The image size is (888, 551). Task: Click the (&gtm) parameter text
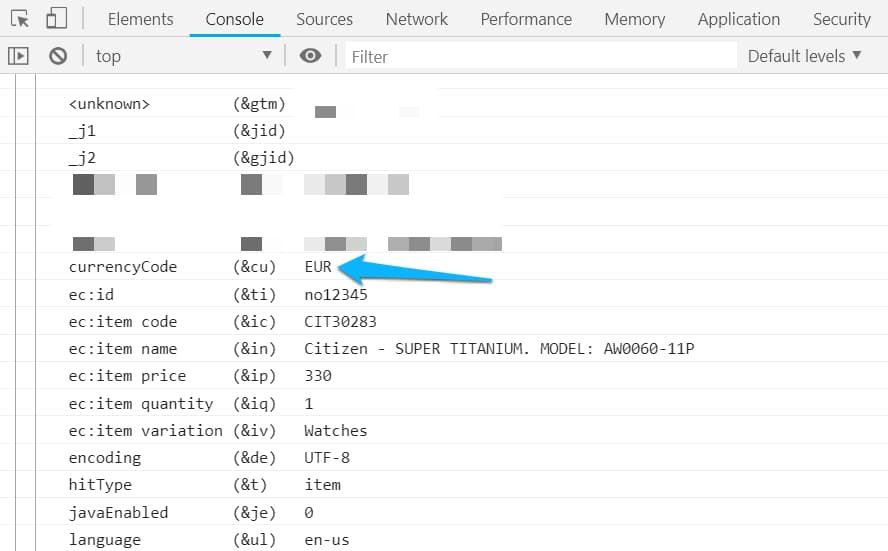coord(259,104)
